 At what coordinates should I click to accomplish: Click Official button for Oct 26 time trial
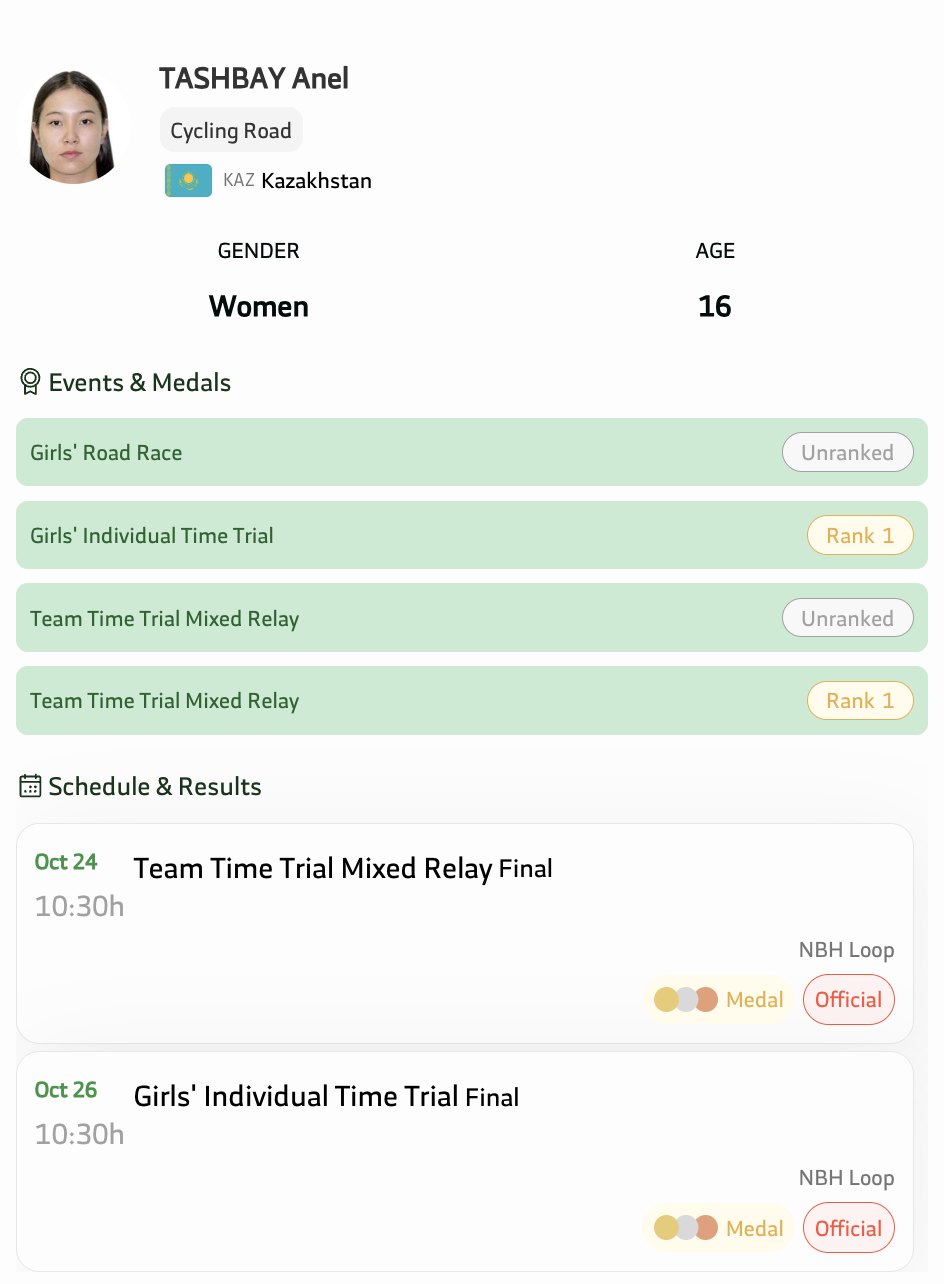848,1228
